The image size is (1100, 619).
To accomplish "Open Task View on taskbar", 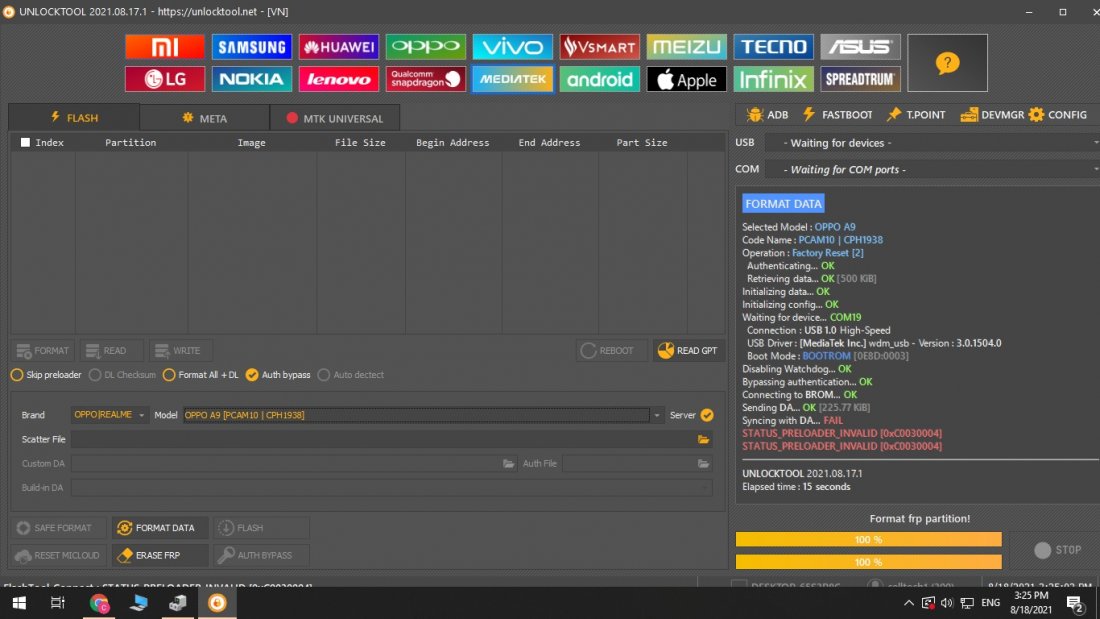I will click(58, 603).
